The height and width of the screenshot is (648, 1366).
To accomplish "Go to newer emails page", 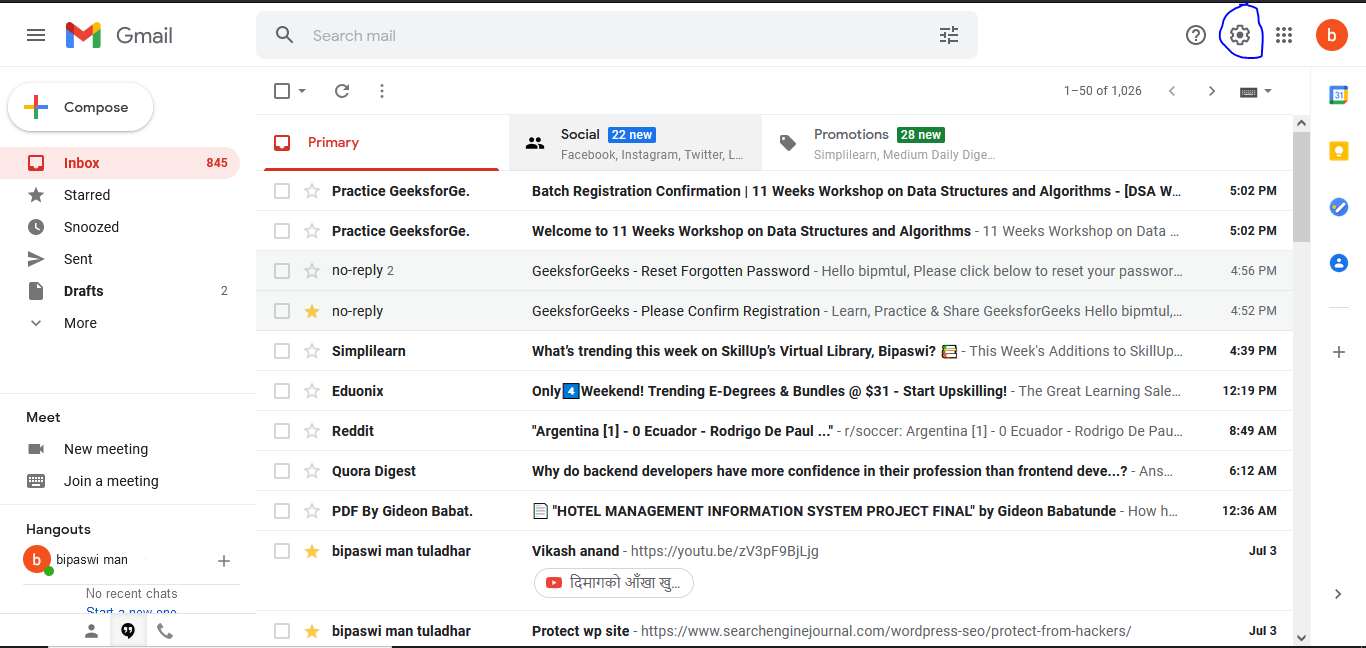I will (x=1172, y=91).
